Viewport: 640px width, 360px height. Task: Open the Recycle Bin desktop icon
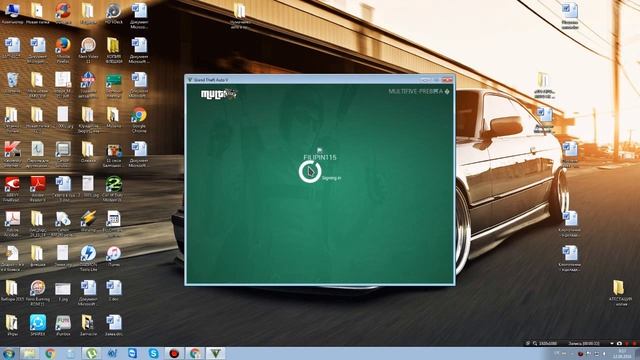coord(12,83)
